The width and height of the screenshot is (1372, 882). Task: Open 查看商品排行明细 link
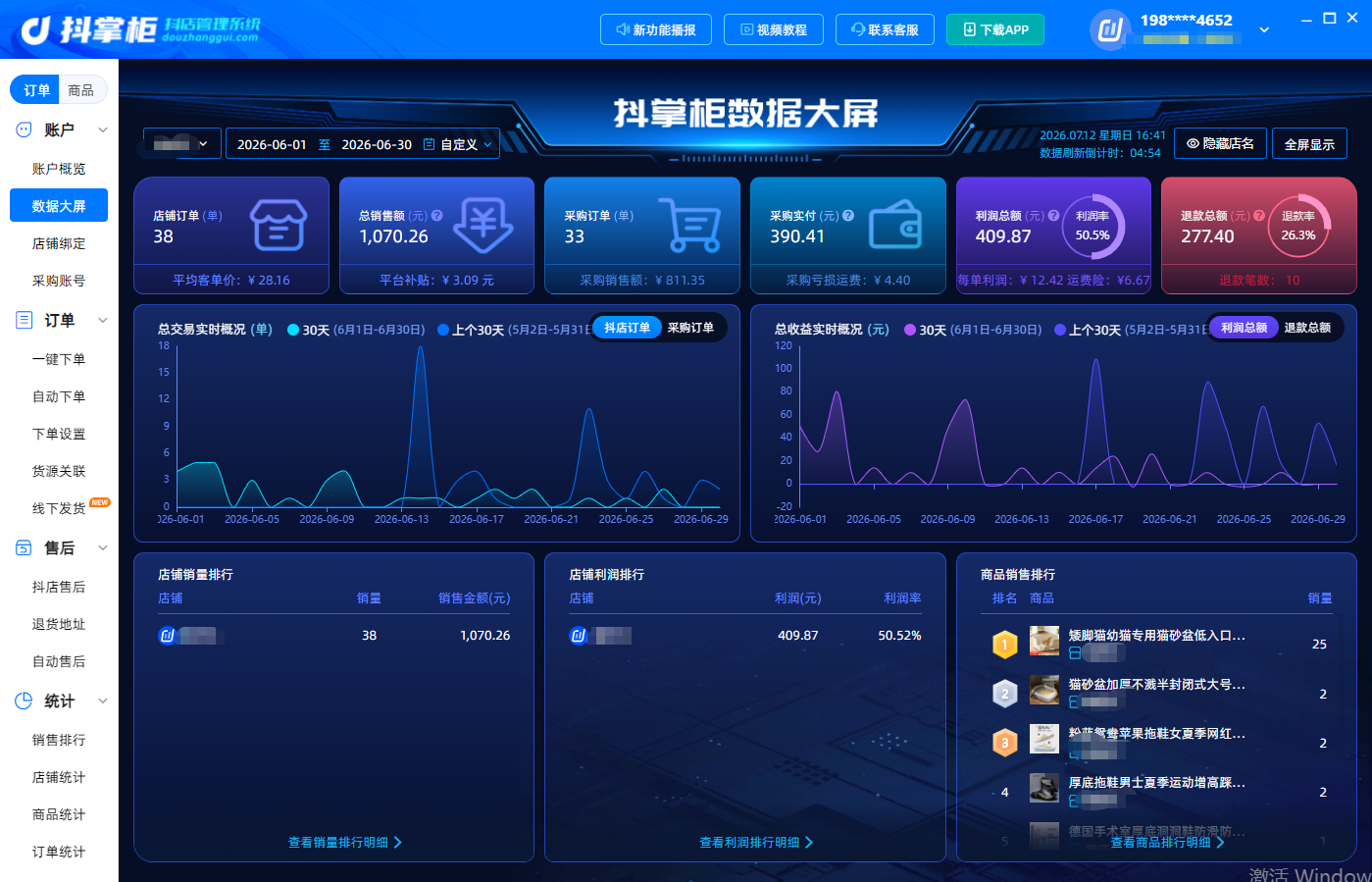(x=1167, y=842)
